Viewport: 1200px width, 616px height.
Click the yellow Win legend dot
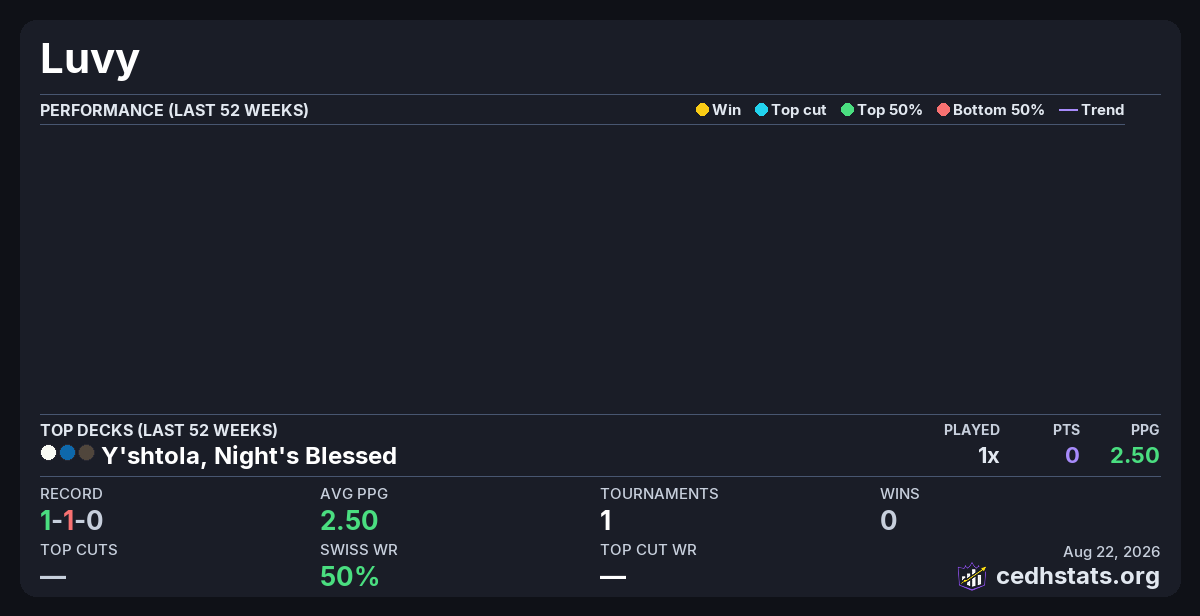pos(702,110)
